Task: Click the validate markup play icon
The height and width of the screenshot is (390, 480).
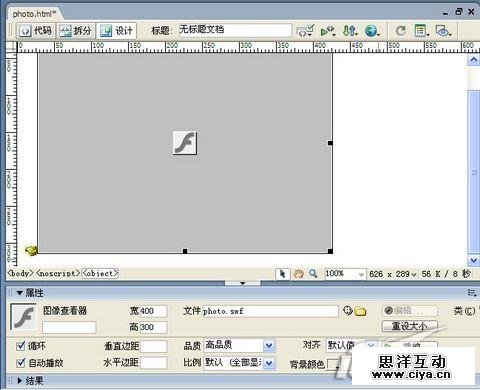Action: pyautogui.click(x=327, y=31)
